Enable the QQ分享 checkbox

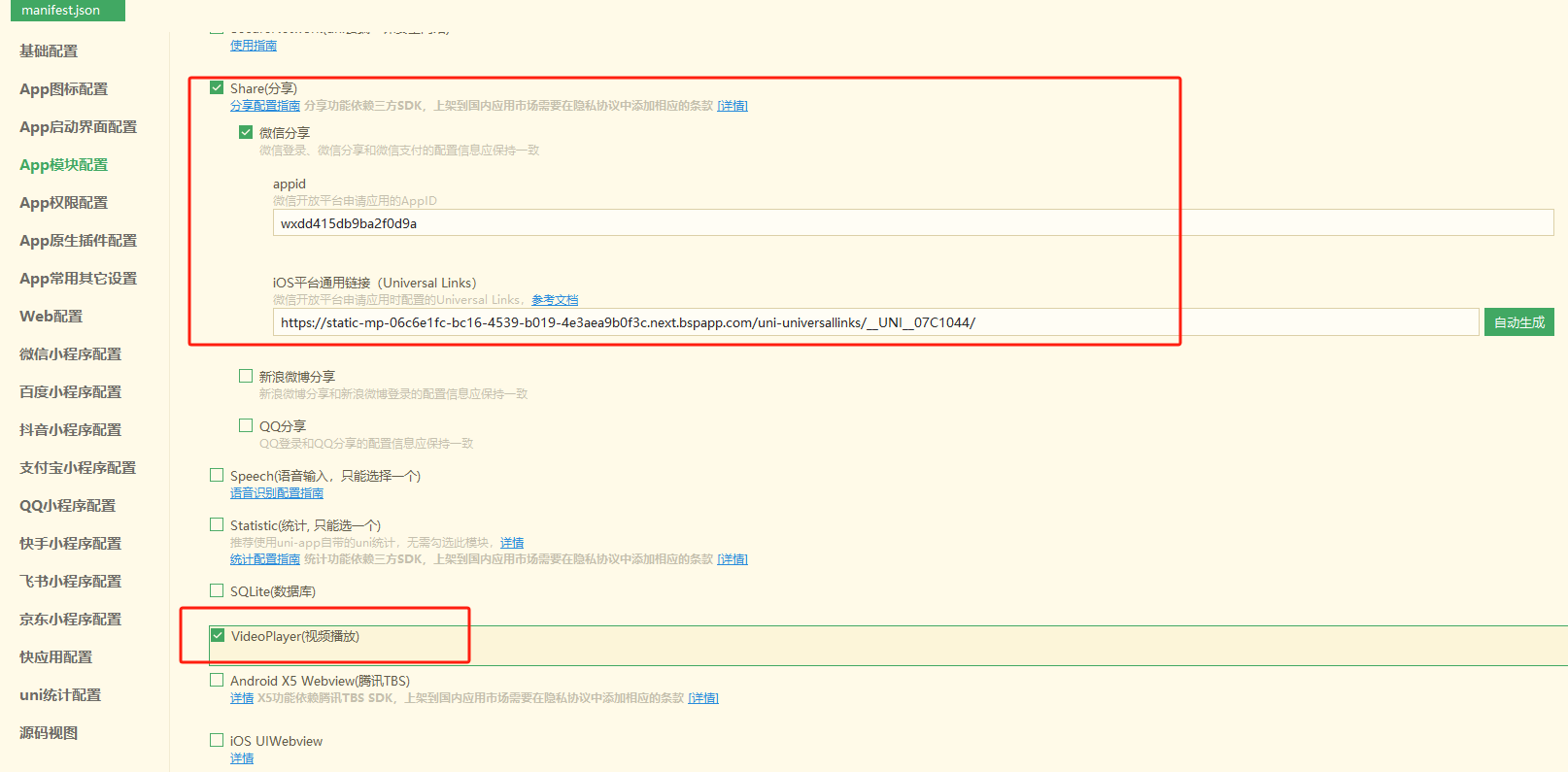[246, 426]
